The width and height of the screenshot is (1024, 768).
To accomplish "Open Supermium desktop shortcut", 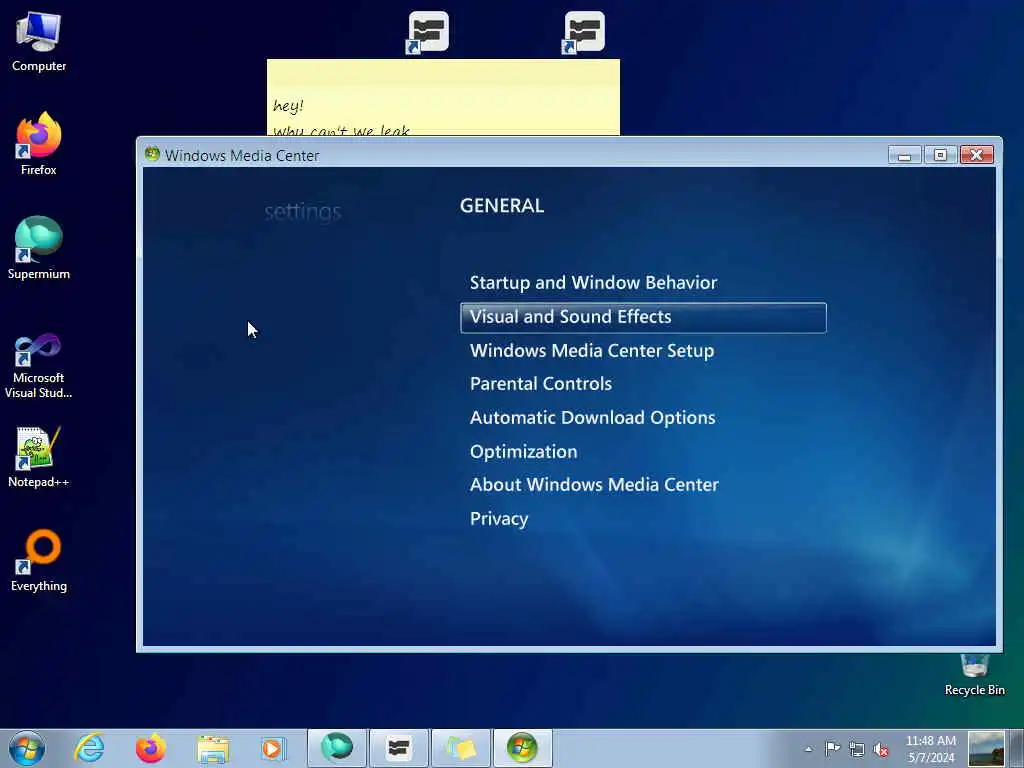I will pos(39,248).
